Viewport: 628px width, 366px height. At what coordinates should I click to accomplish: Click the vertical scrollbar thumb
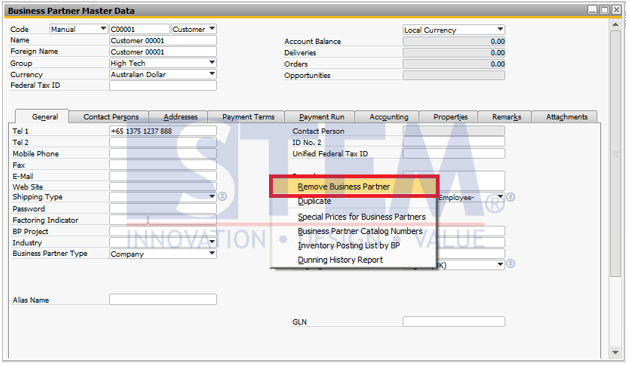click(x=615, y=153)
